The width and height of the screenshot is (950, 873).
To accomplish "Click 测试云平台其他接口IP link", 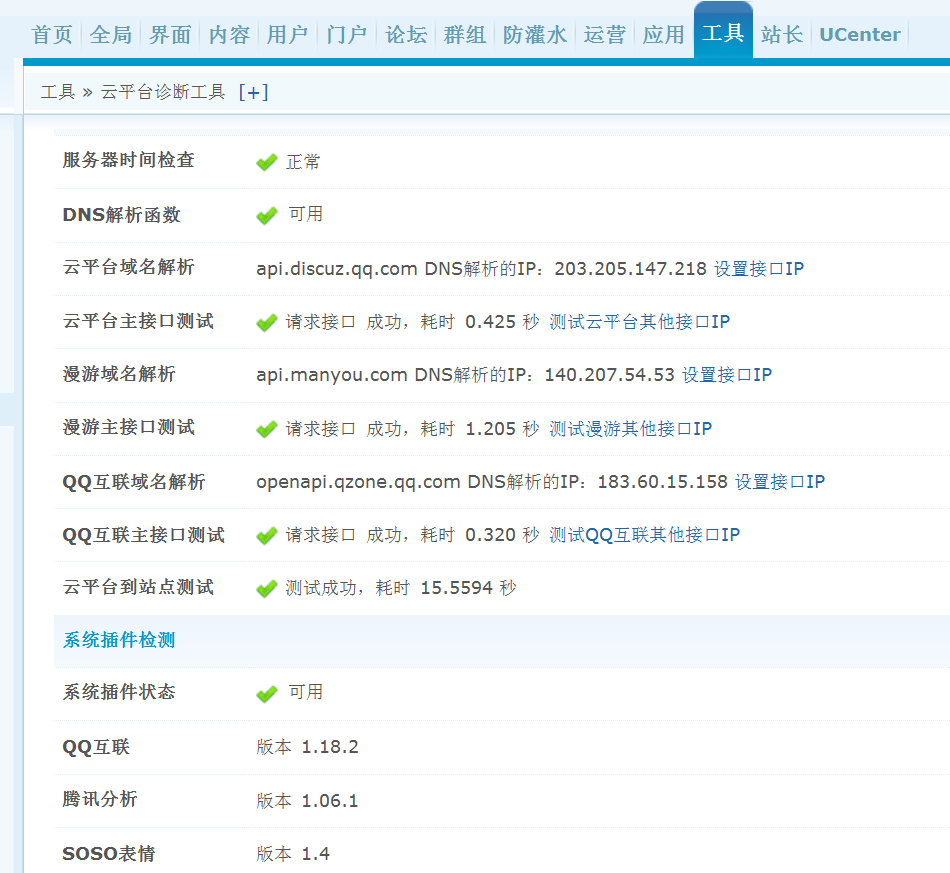I will (x=639, y=322).
